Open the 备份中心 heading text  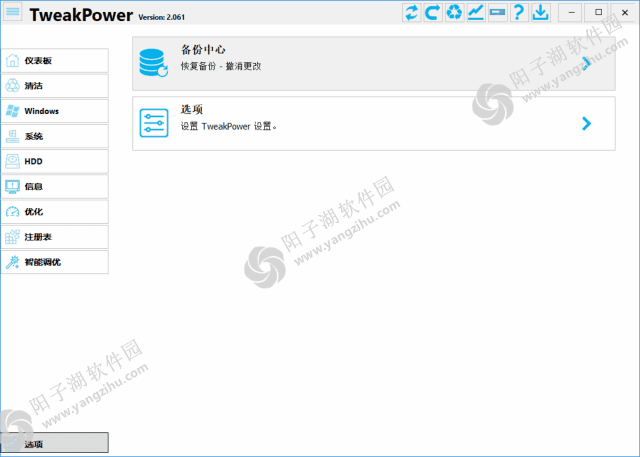[x=203, y=50]
